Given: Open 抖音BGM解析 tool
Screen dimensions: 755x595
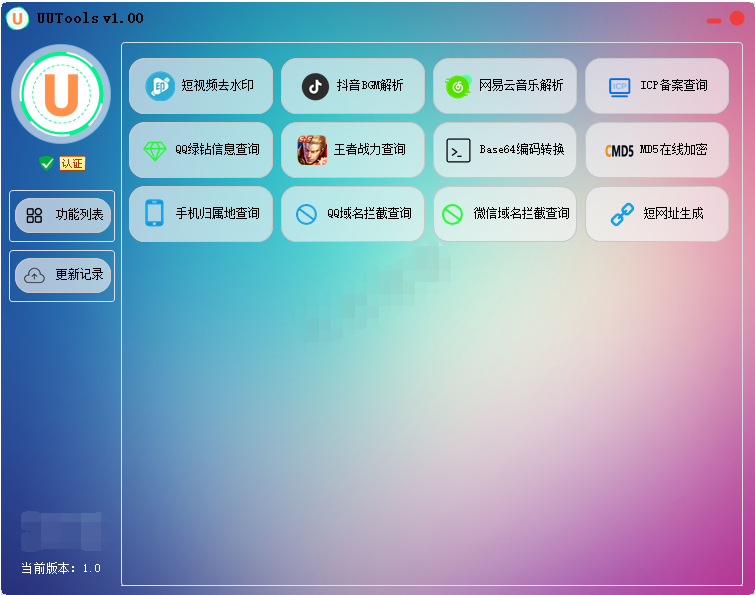Looking at the screenshot, I should tap(353, 86).
